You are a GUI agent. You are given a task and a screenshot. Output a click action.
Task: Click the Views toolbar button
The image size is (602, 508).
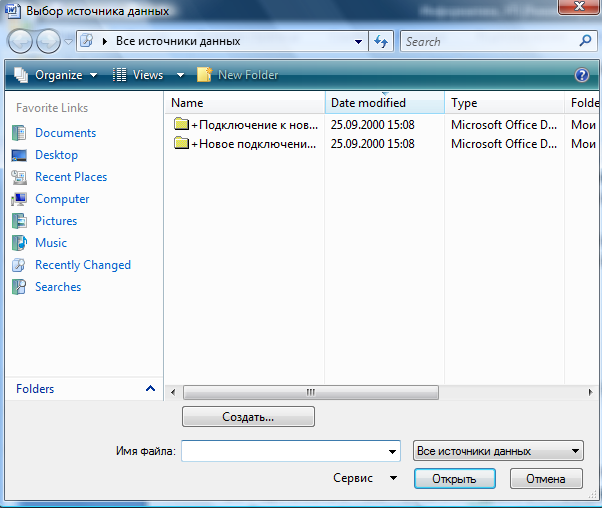click(138, 75)
